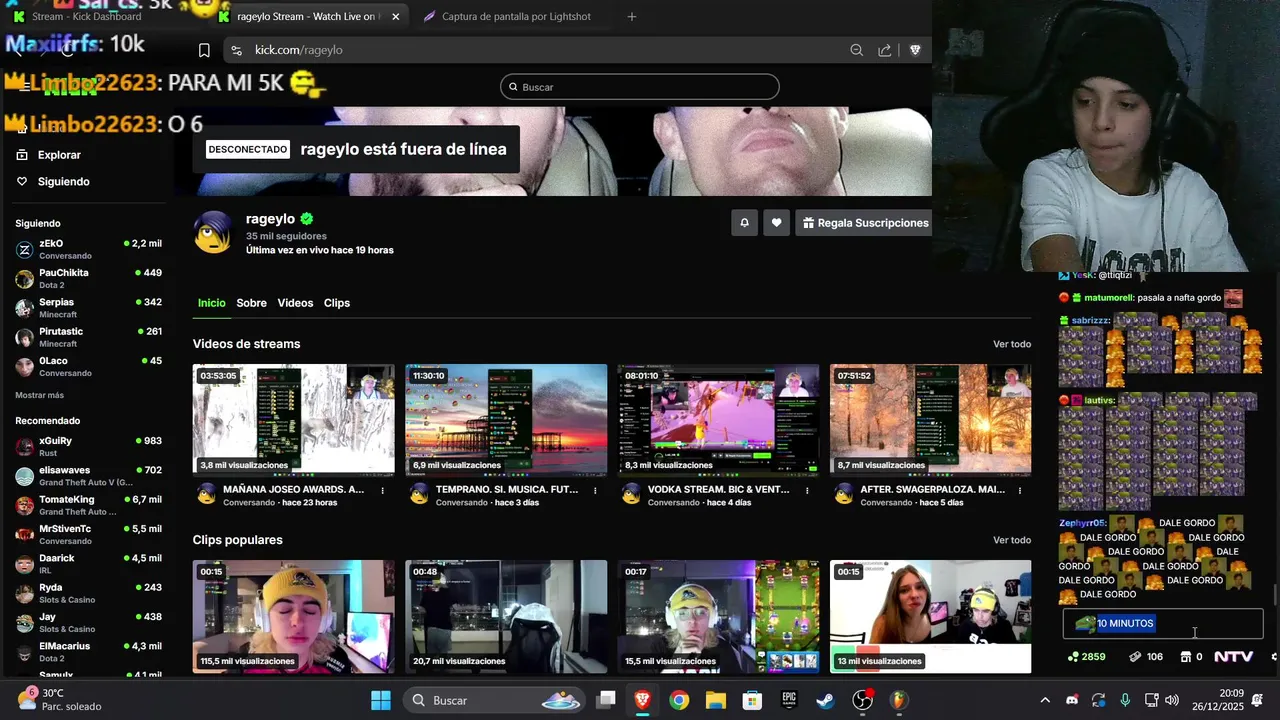This screenshot has width=1280, height=720.
Task: Open options menu for VODKA STREAM video
Action: [x=808, y=491]
